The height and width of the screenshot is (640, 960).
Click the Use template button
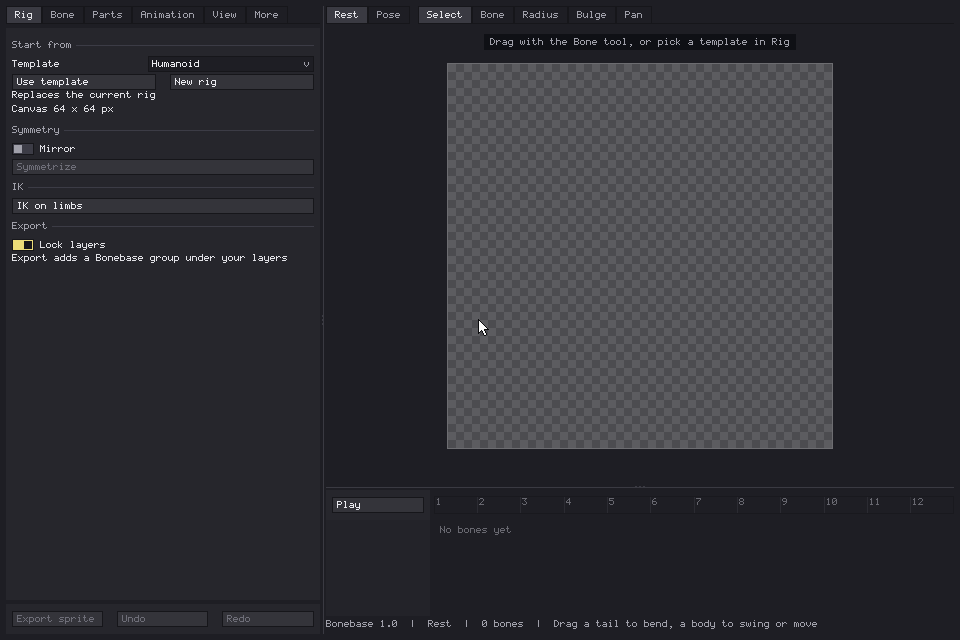[x=84, y=81]
